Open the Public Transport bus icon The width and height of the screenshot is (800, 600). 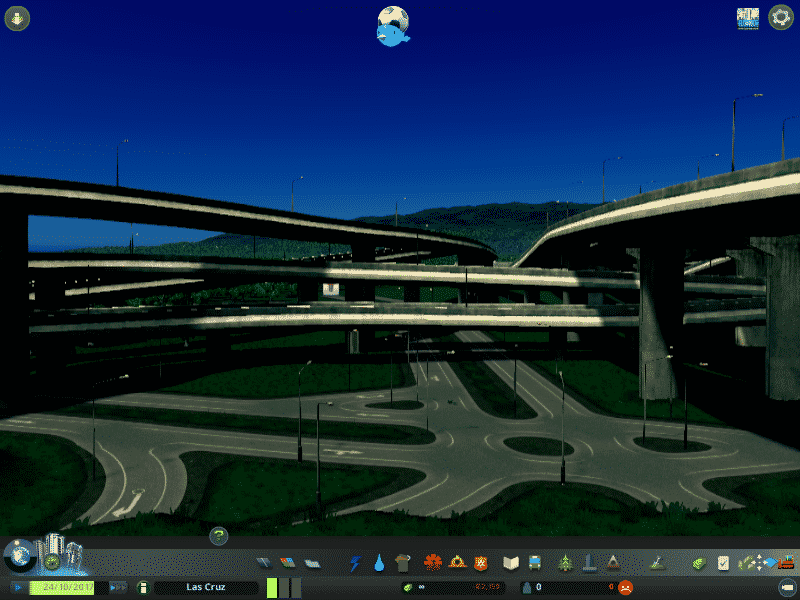(535, 564)
